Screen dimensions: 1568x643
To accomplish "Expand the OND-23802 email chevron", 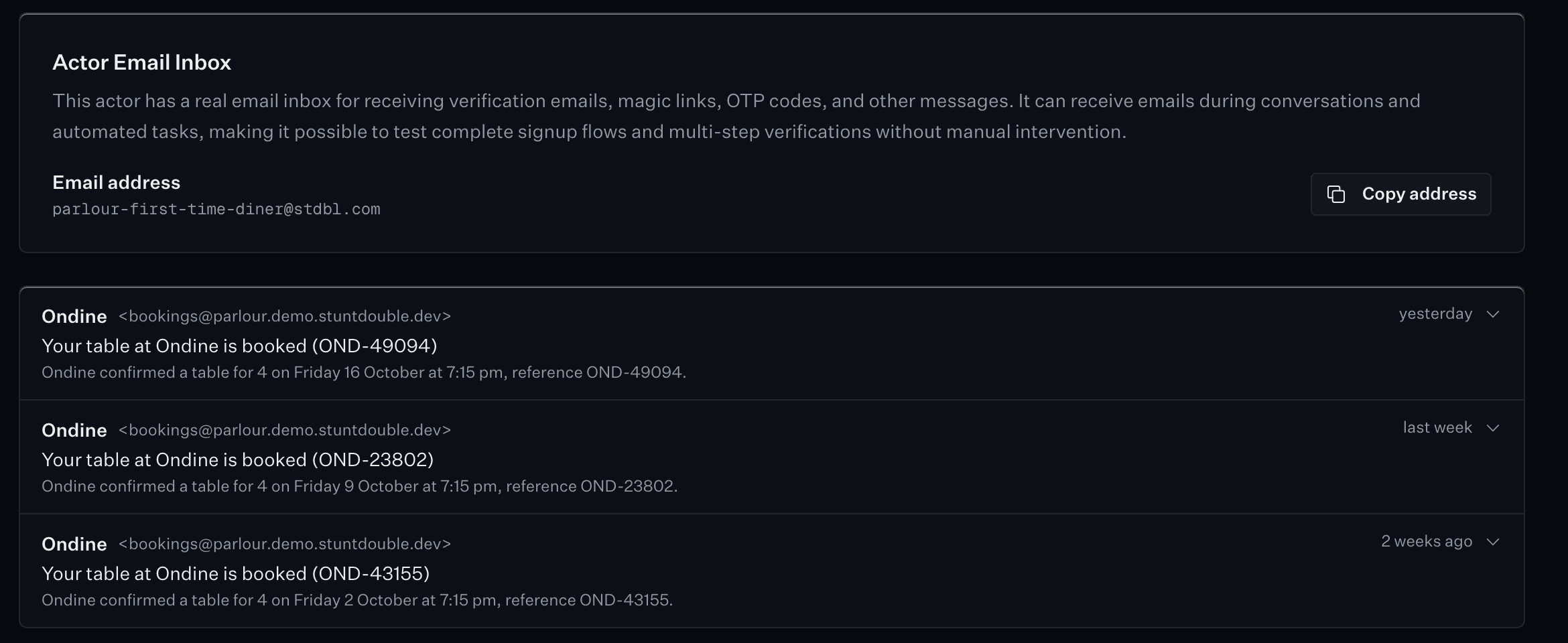I will pos(1492,428).
